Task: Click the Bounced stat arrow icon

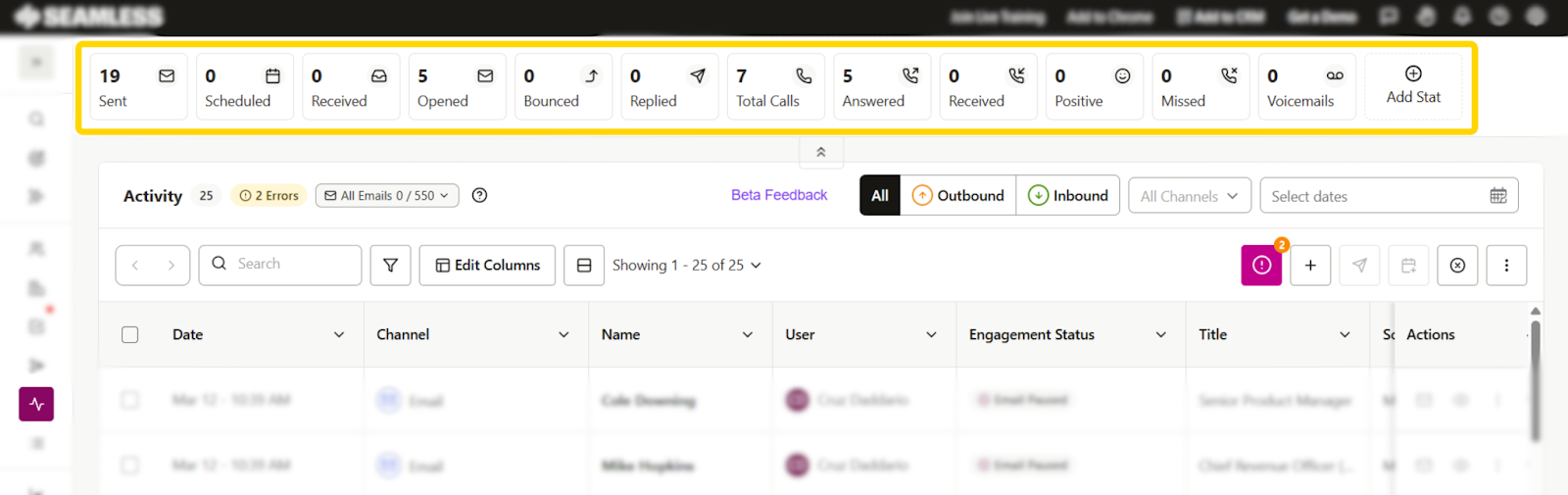Action: [592, 75]
